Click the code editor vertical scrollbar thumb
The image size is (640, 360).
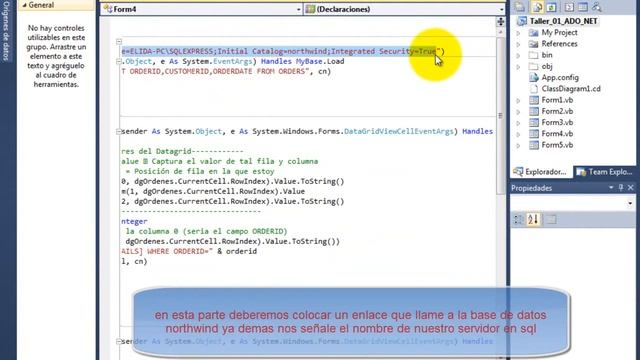coord(501,116)
